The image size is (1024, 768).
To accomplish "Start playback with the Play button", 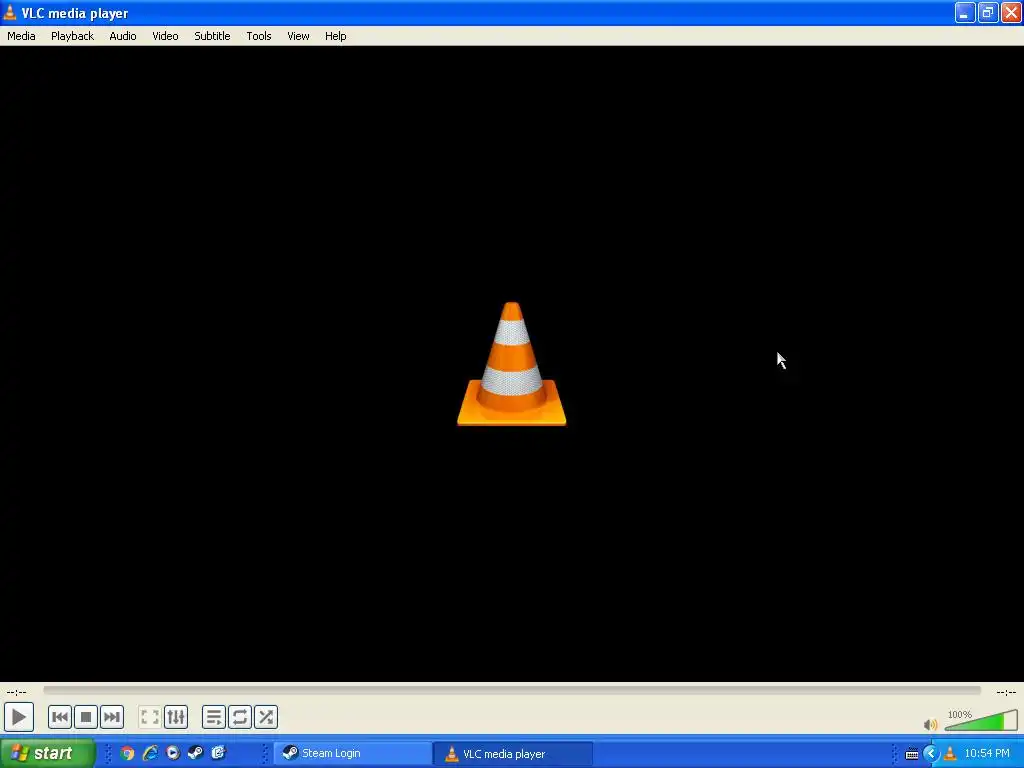I will [19, 717].
